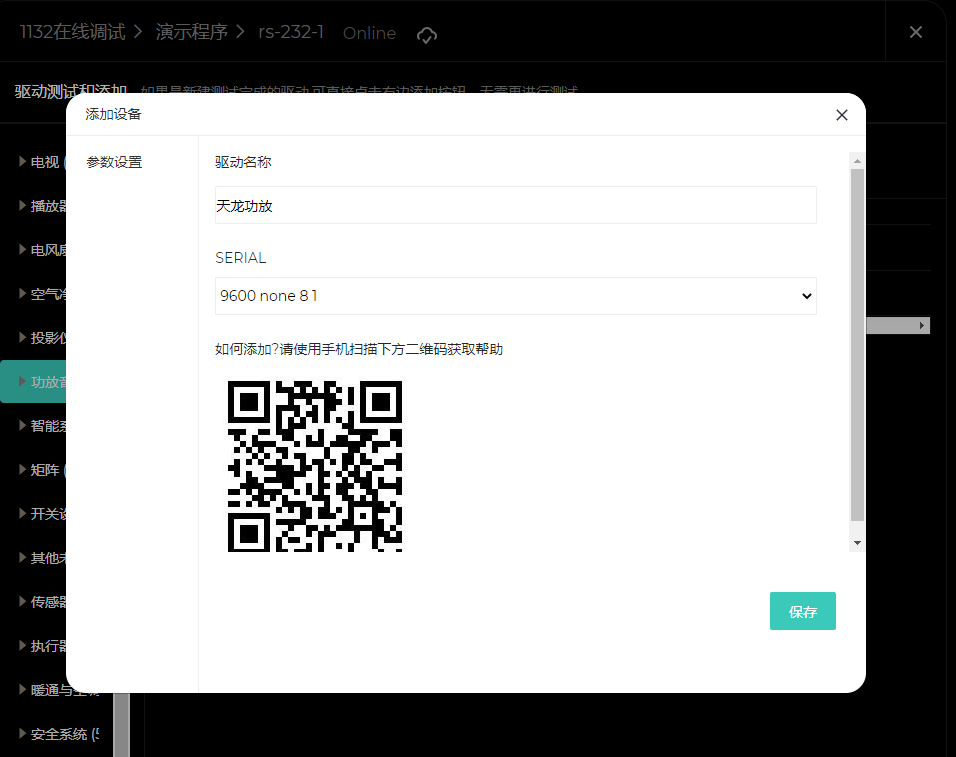Screen dimensions: 956x757
Task: Open the SERIAL baud rate dropdown
Action: [515, 296]
